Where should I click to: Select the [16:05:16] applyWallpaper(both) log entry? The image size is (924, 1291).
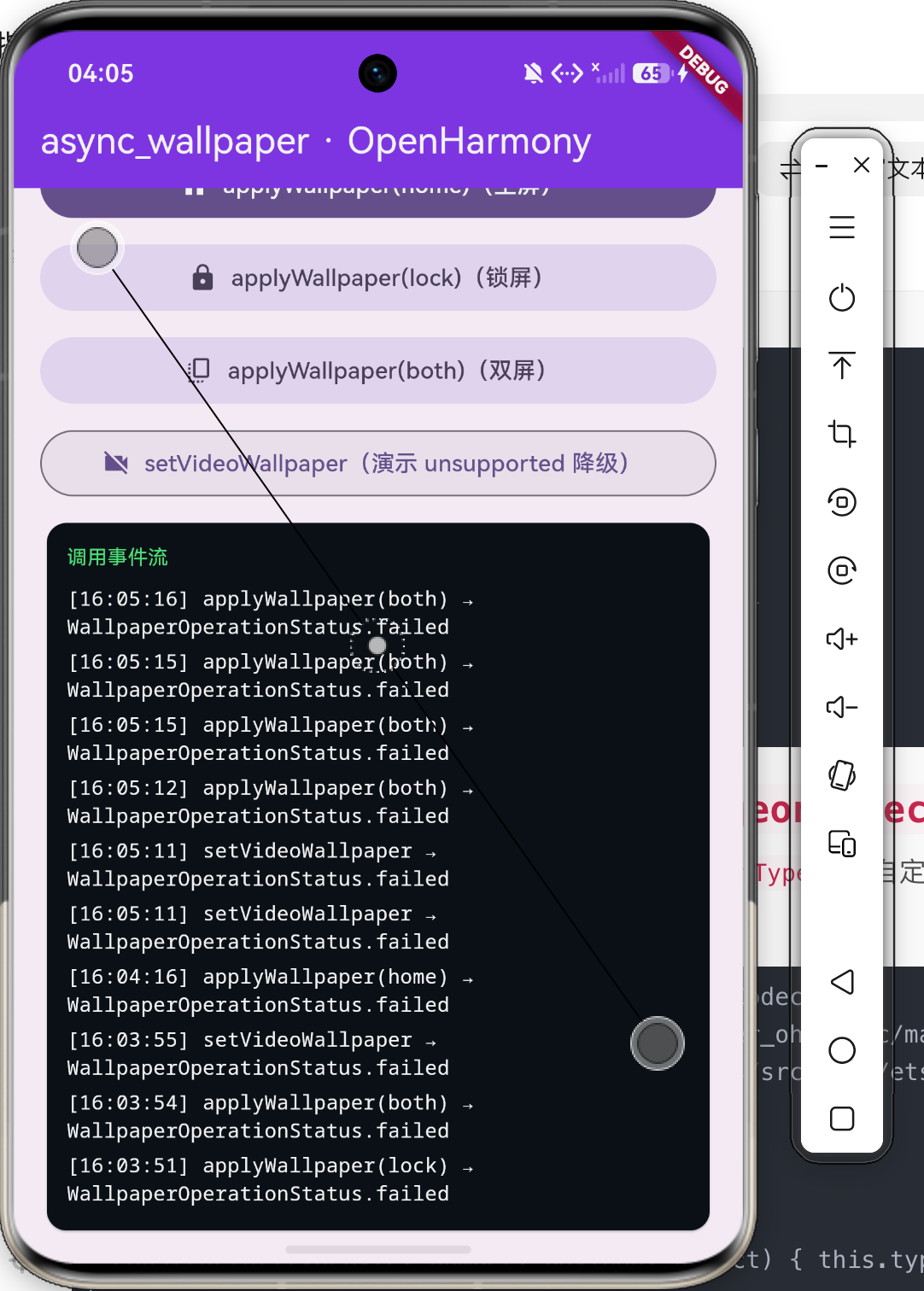[270, 613]
